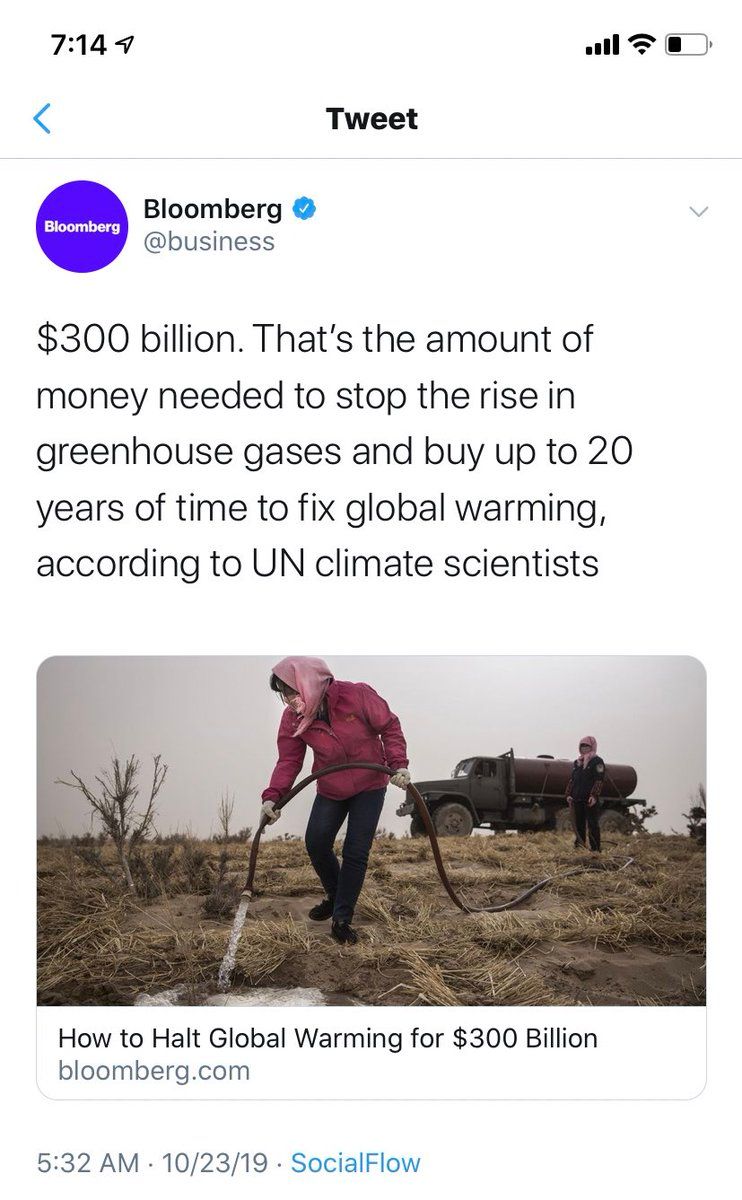
Task: Tap the bloomberg.com domain link
Action: tap(153, 1071)
